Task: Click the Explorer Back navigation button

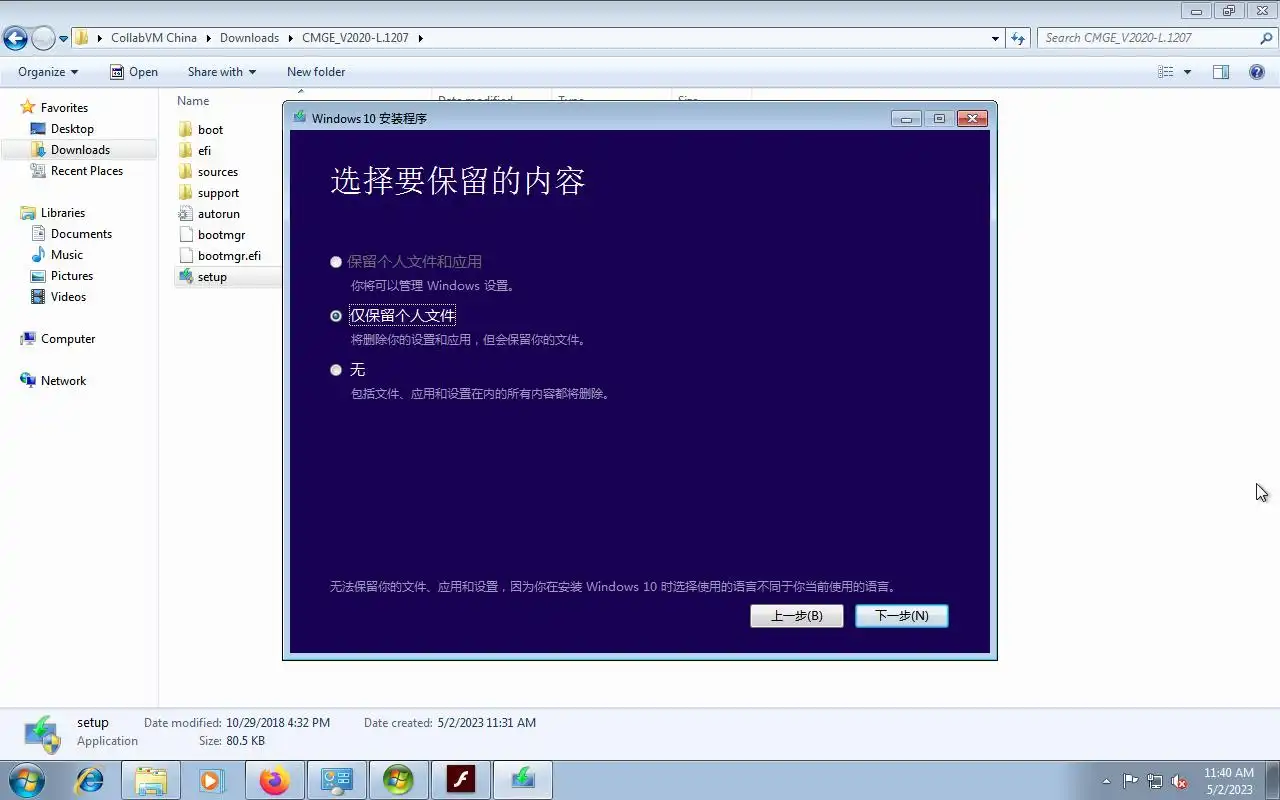Action: click(15, 38)
